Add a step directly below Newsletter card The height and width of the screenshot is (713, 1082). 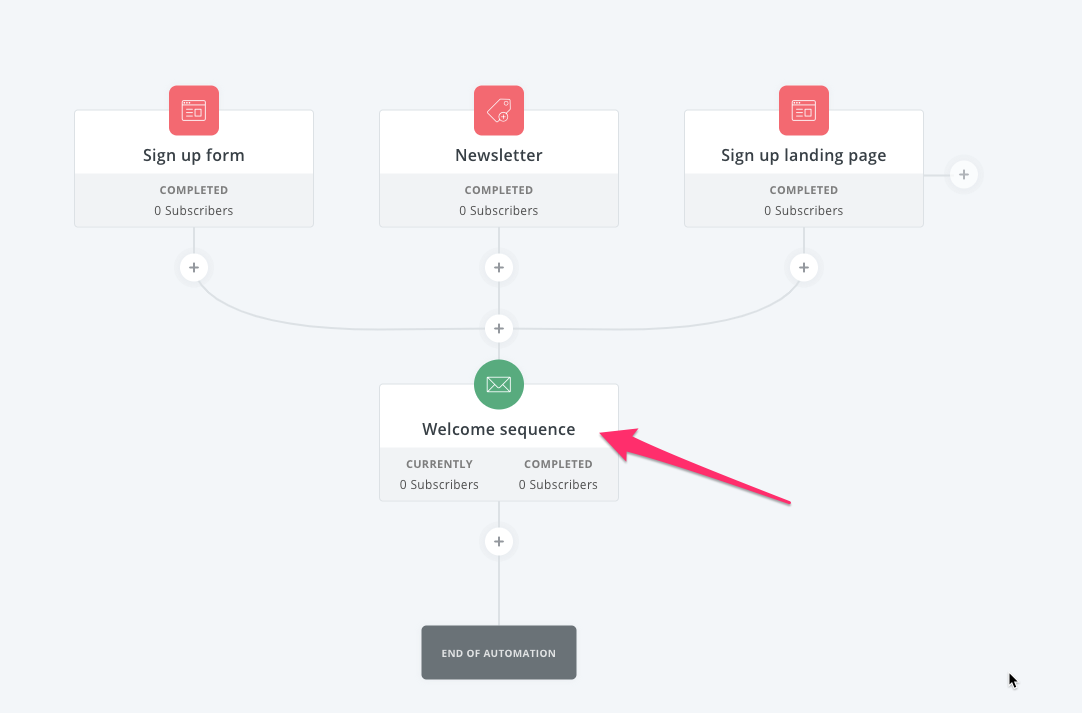point(499,267)
